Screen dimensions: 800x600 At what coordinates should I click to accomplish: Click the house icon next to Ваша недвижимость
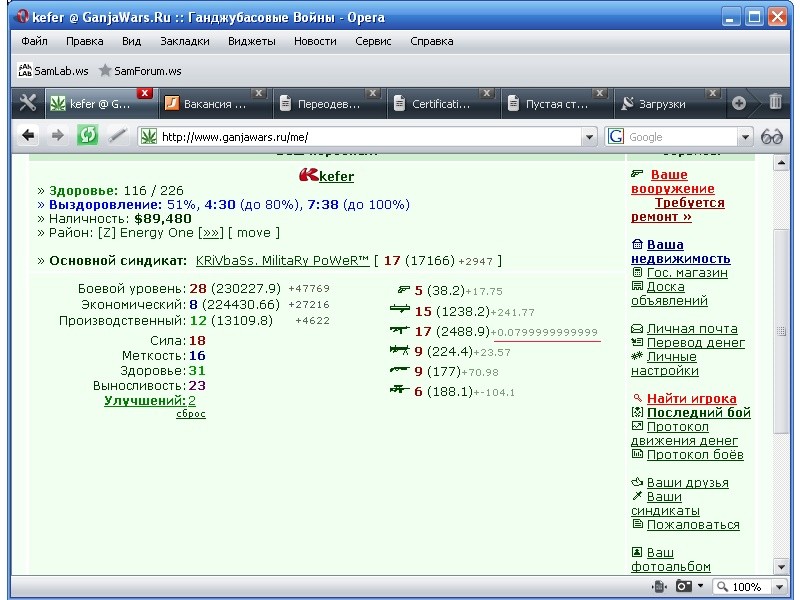637,244
